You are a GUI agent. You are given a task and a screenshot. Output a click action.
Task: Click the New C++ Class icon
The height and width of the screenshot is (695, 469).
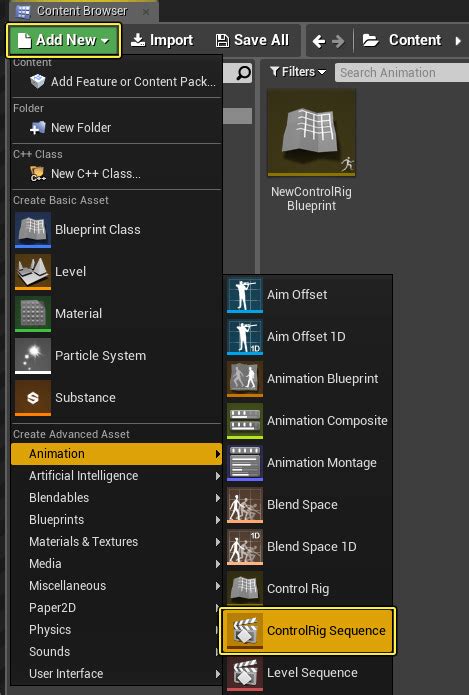[x=38, y=174]
